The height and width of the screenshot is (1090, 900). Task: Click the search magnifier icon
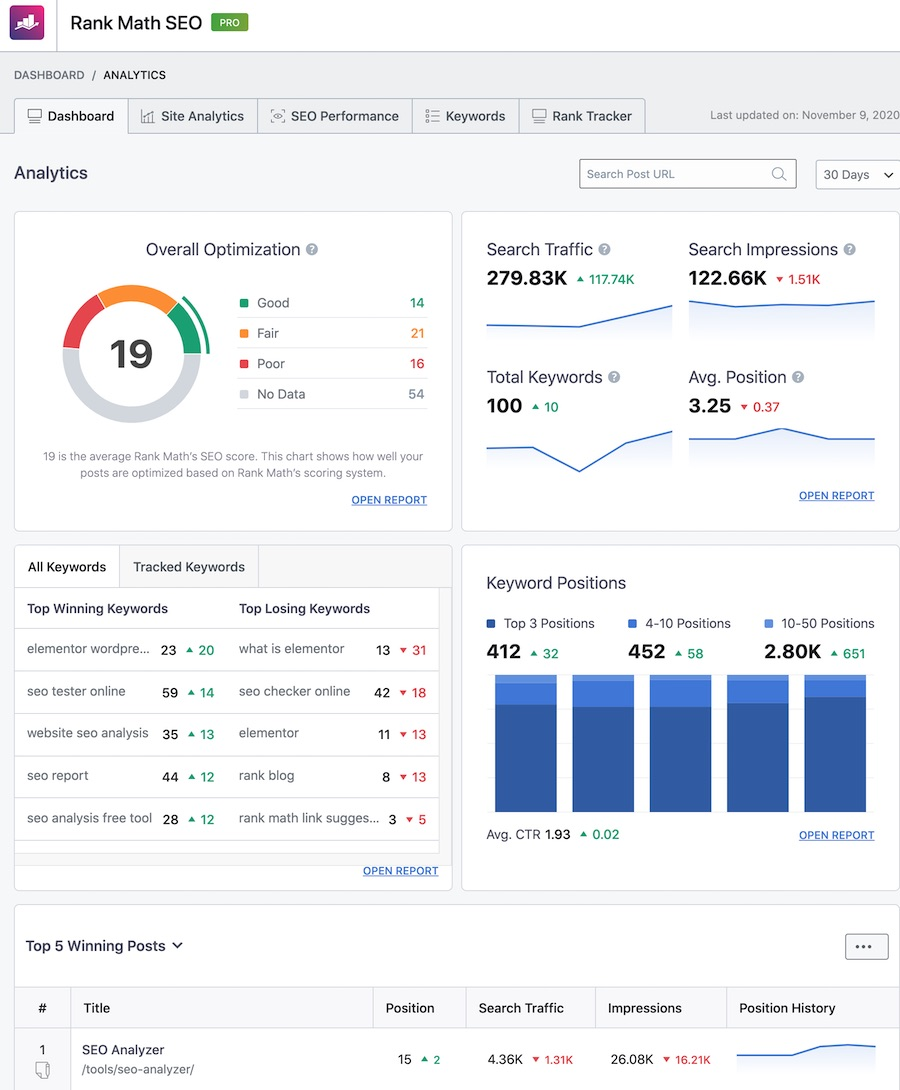click(779, 174)
